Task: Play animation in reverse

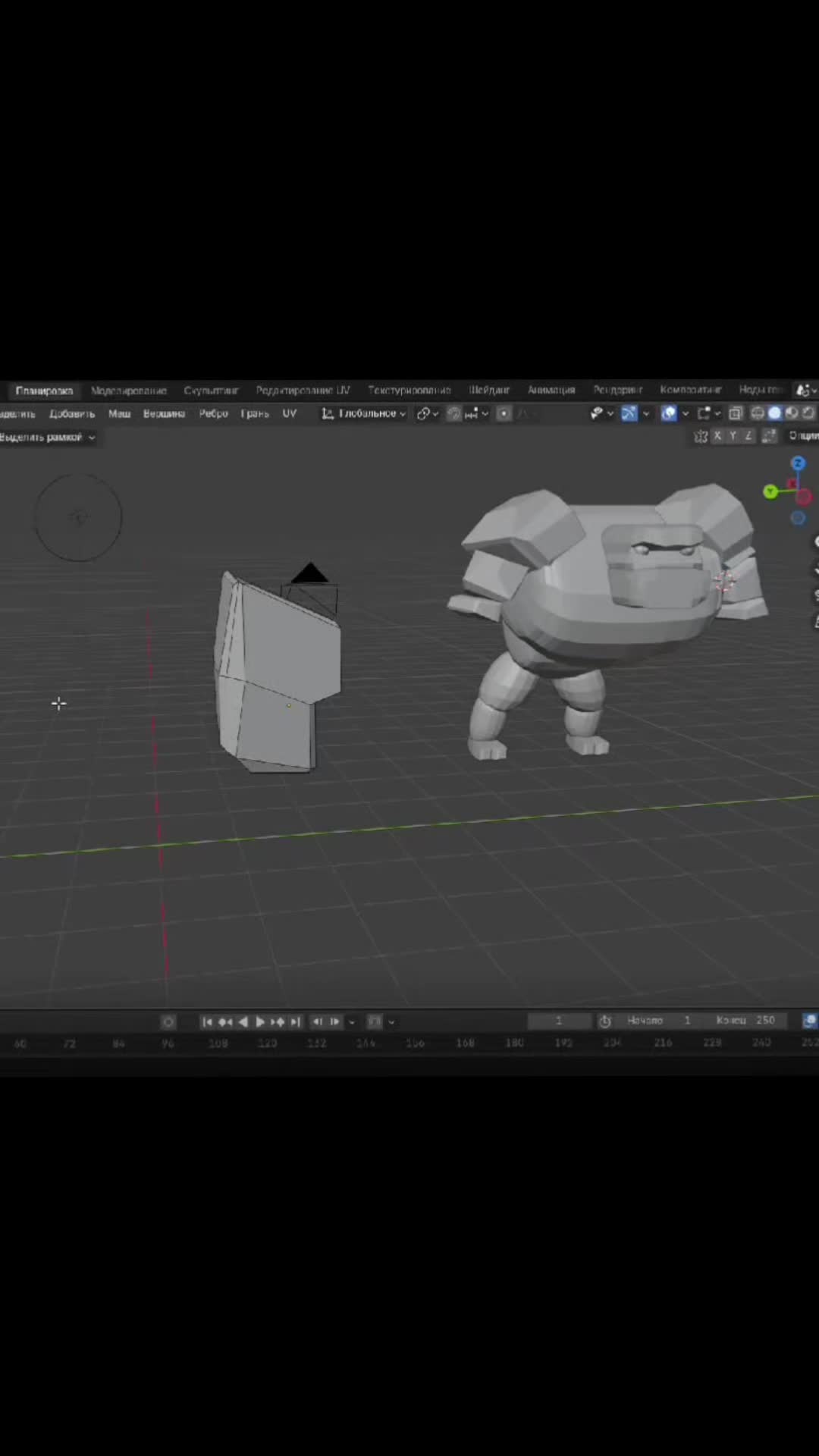Action: click(x=243, y=1022)
